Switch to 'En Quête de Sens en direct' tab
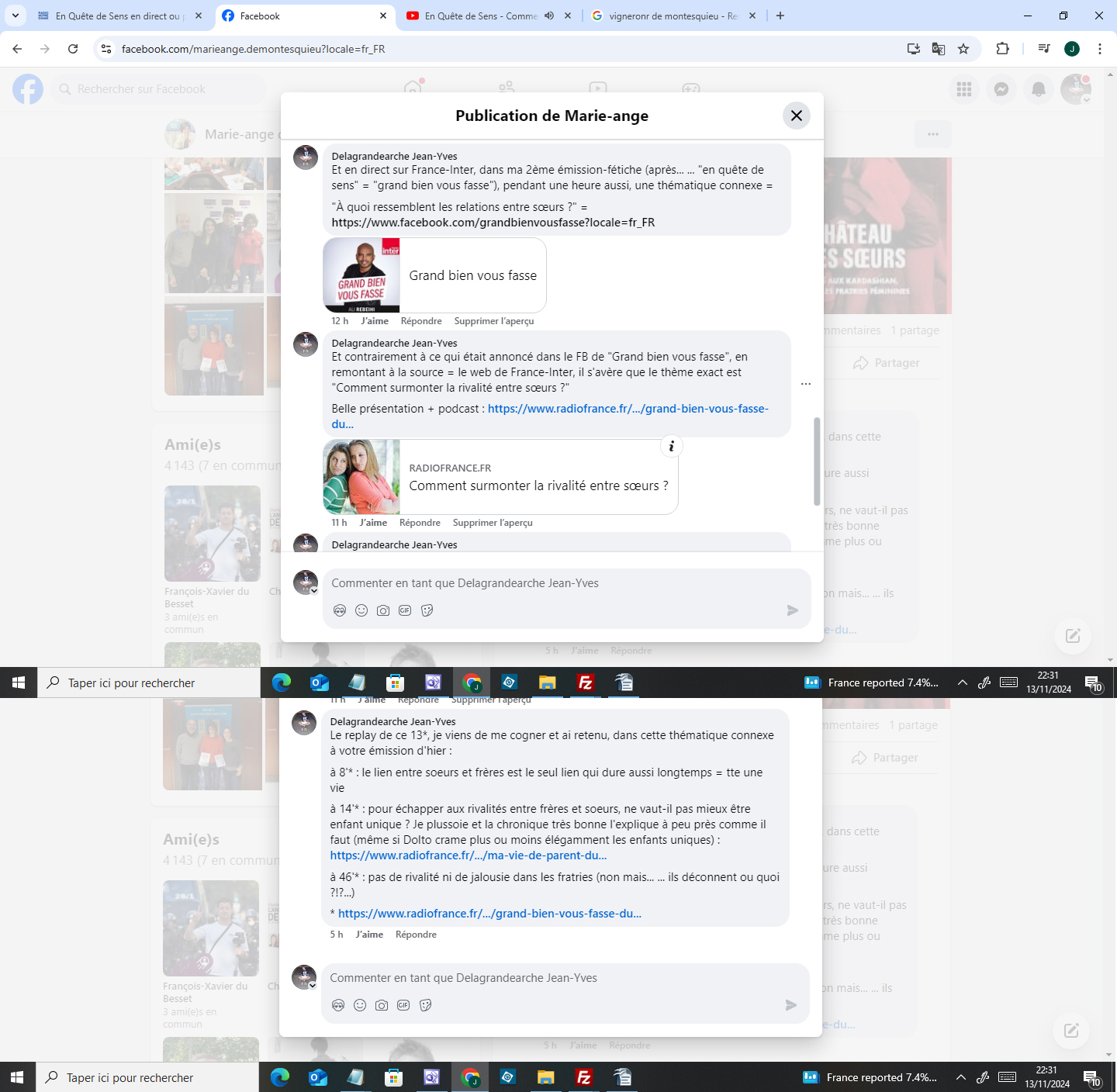The width and height of the screenshot is (1117, 1092). [x=118, y=16]
